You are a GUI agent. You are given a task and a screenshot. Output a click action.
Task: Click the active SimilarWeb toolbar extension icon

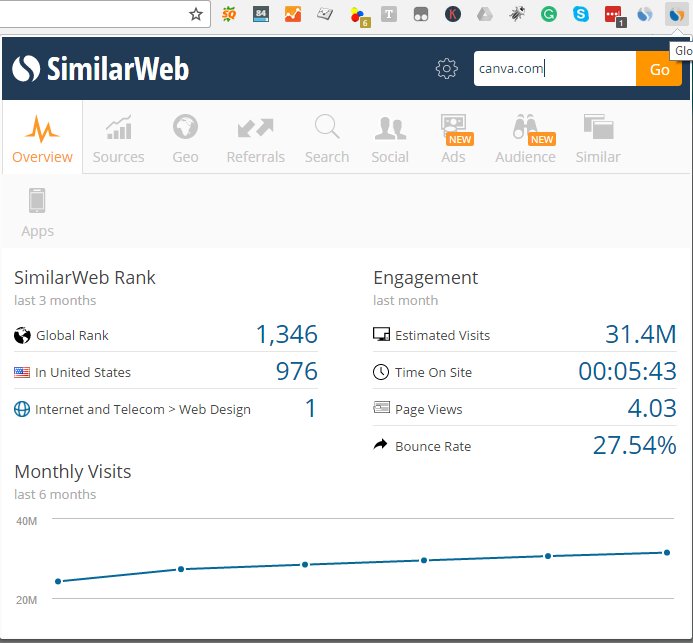677,15
